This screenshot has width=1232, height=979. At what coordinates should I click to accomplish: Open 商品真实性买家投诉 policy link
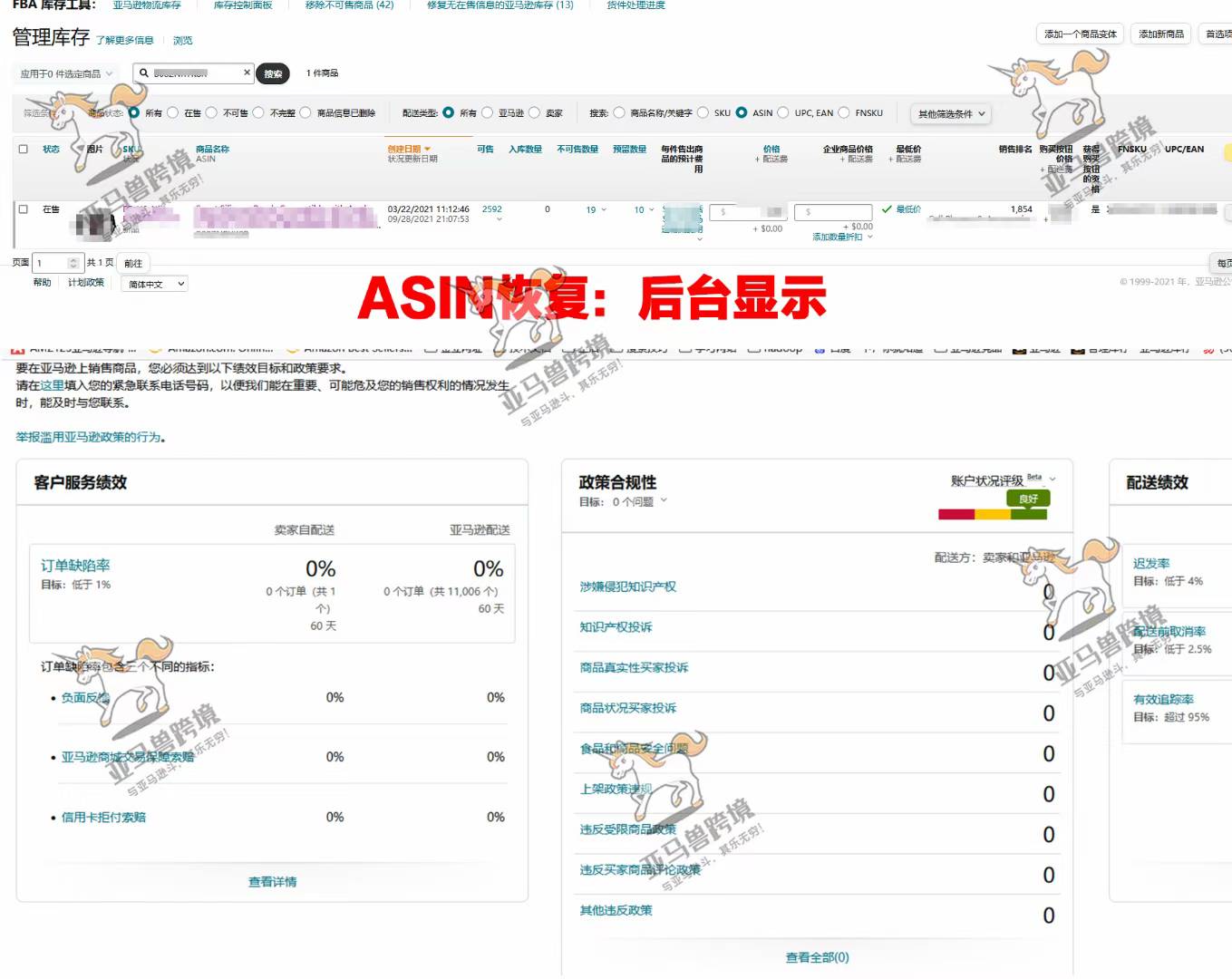pyautogui.click(x=634, y=668)
